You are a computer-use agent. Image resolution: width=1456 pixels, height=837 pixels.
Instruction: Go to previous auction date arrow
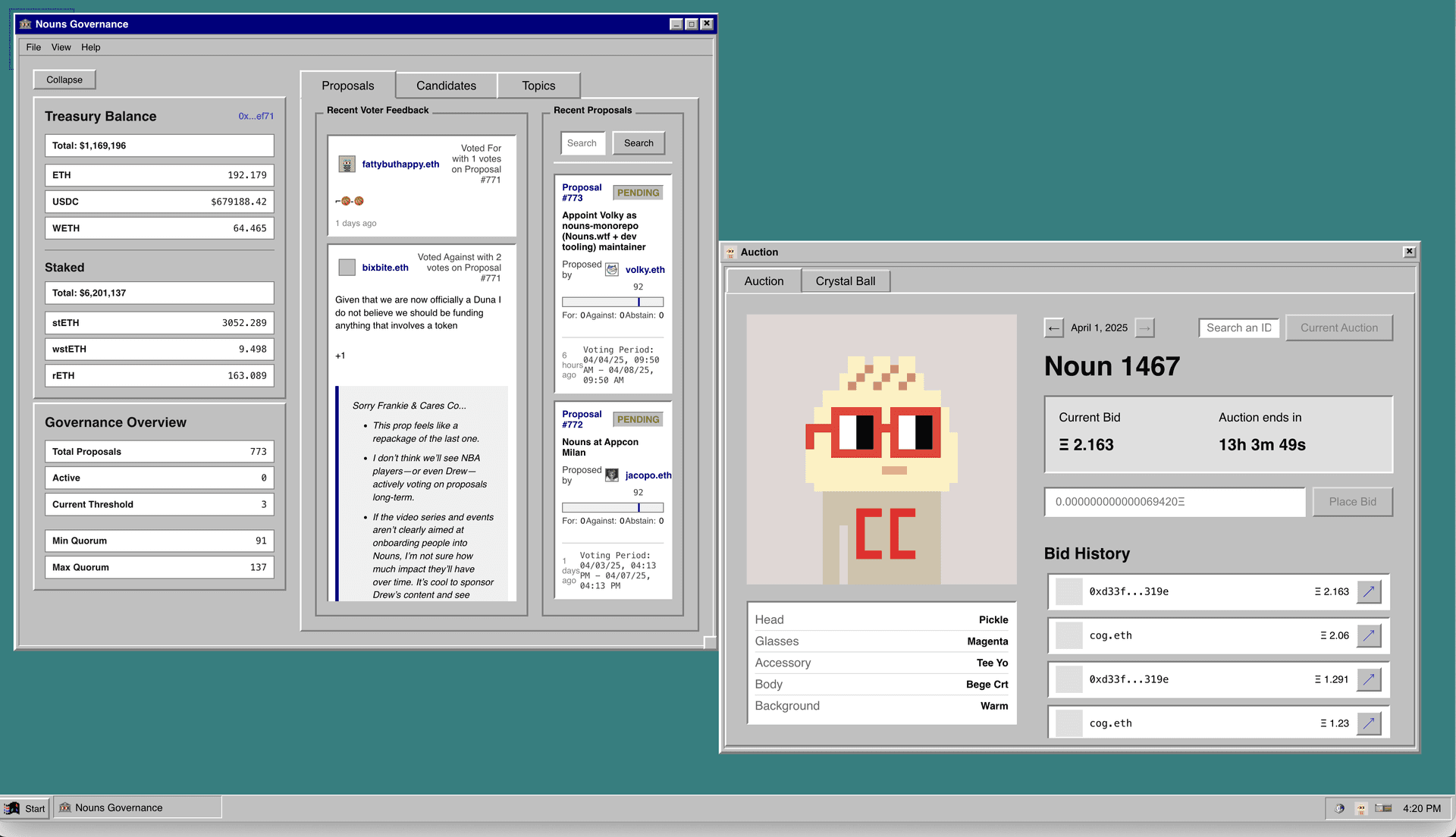tap(1053, 328)
